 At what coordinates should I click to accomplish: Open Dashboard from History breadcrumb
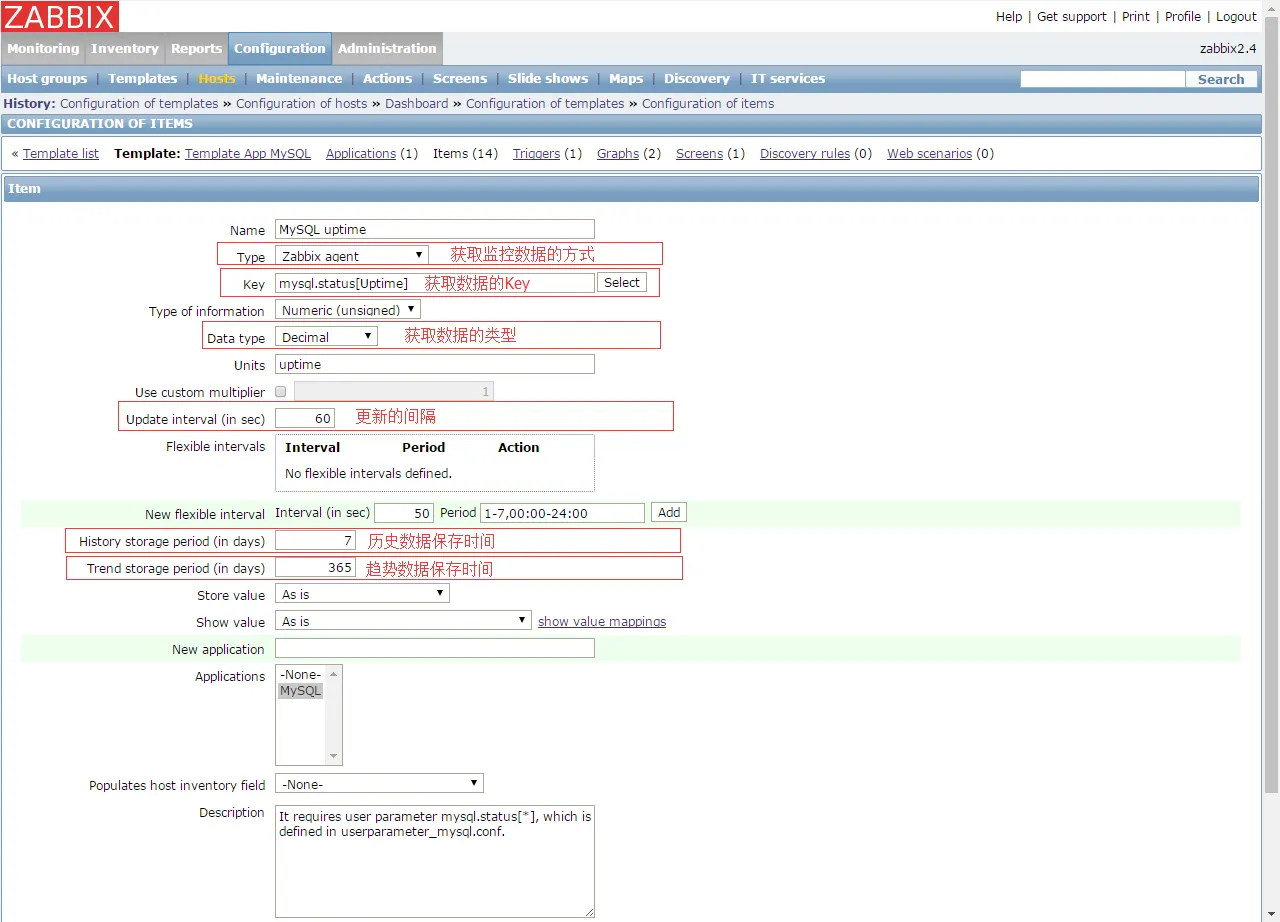(416, 103)
